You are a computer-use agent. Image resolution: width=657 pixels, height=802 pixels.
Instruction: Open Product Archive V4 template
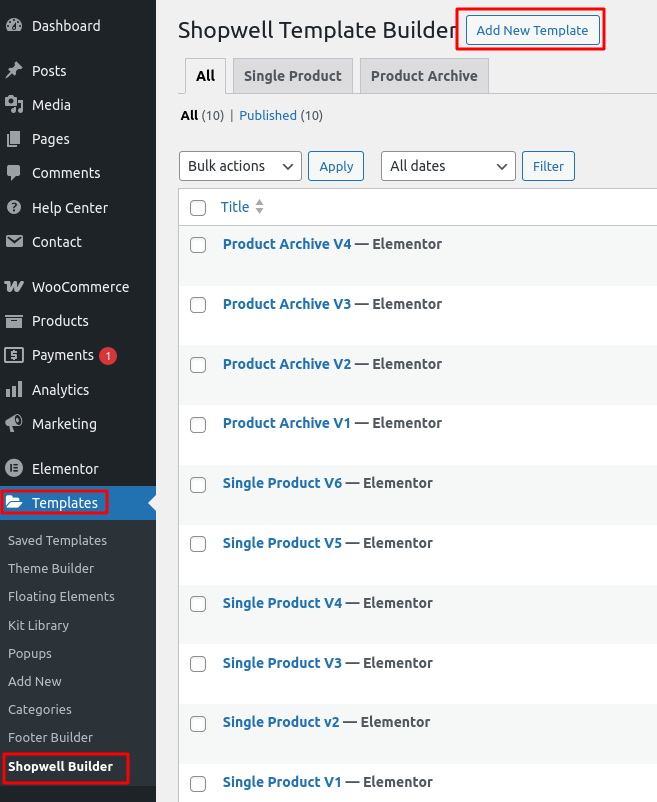click(x=287, y=244)
